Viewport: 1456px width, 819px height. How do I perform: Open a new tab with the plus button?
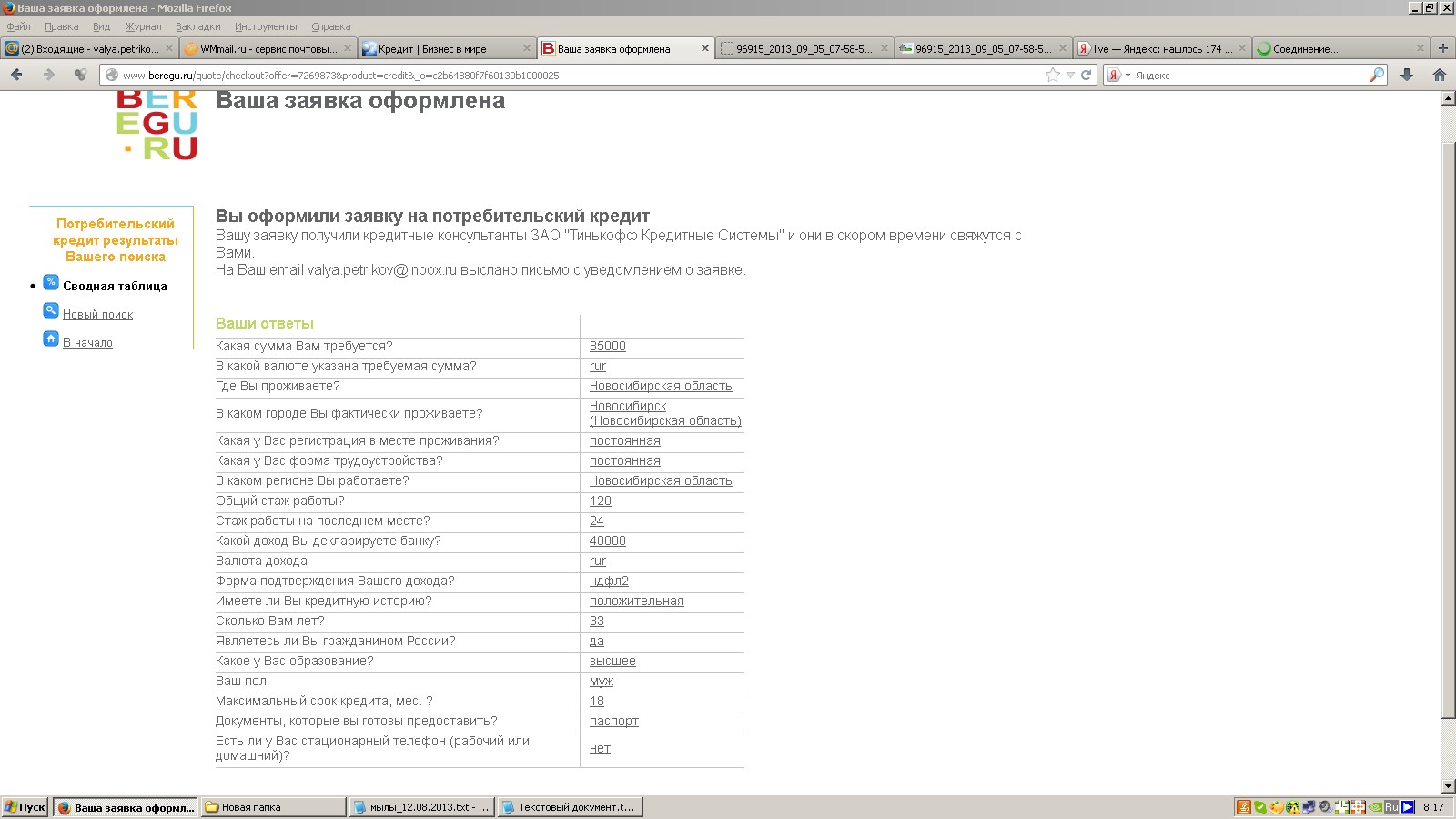point(1442,48)
